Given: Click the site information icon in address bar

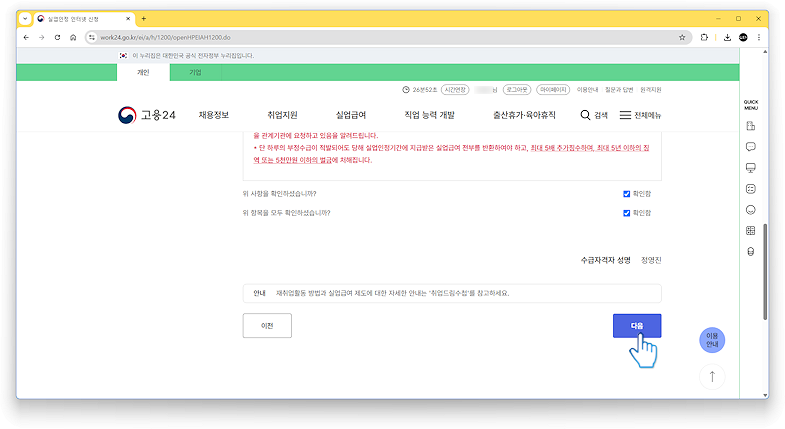Looking at the screenshot, I should [x=92, y=38].
